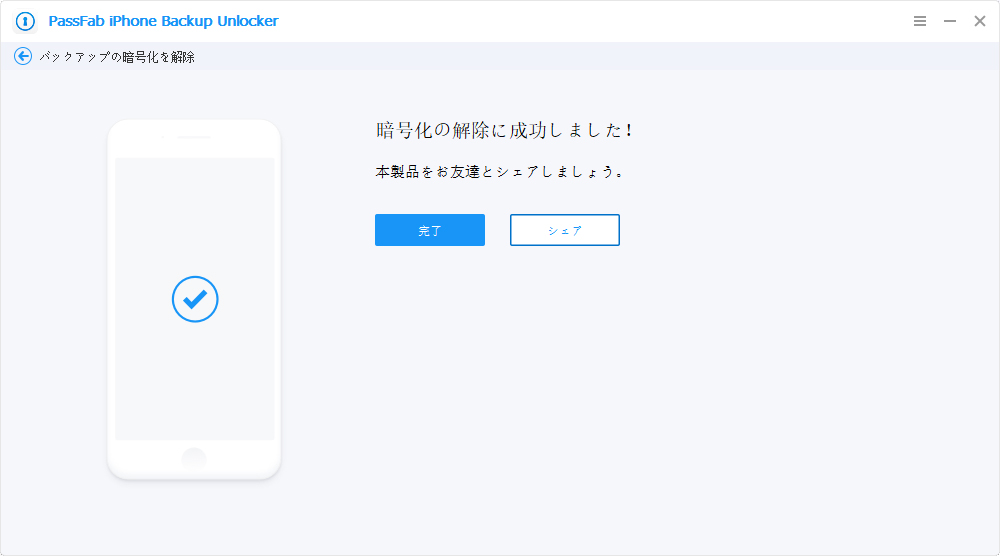Image resolution: width=1000 pixels, height=556 pixels.
Task: Click the 本製品をお友達とシェアしましょう message text
Action: (x=500, y=172)
